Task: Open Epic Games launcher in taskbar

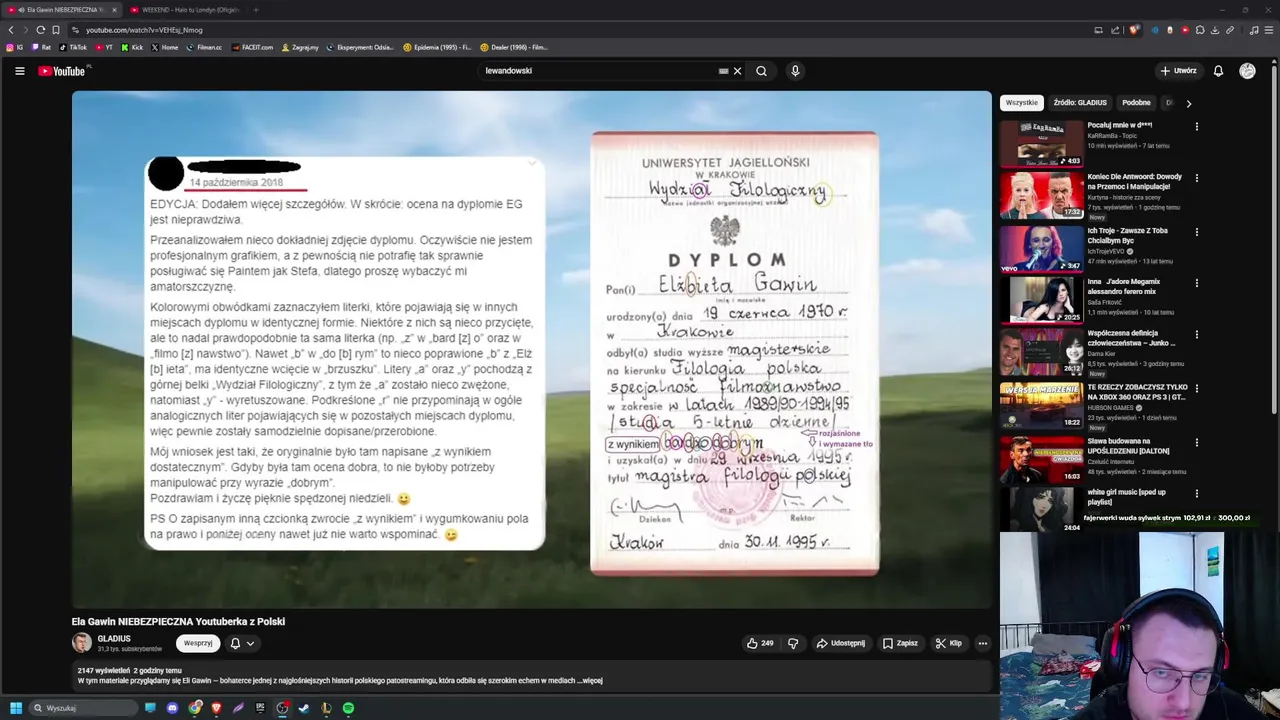Action: click(260, 708)
